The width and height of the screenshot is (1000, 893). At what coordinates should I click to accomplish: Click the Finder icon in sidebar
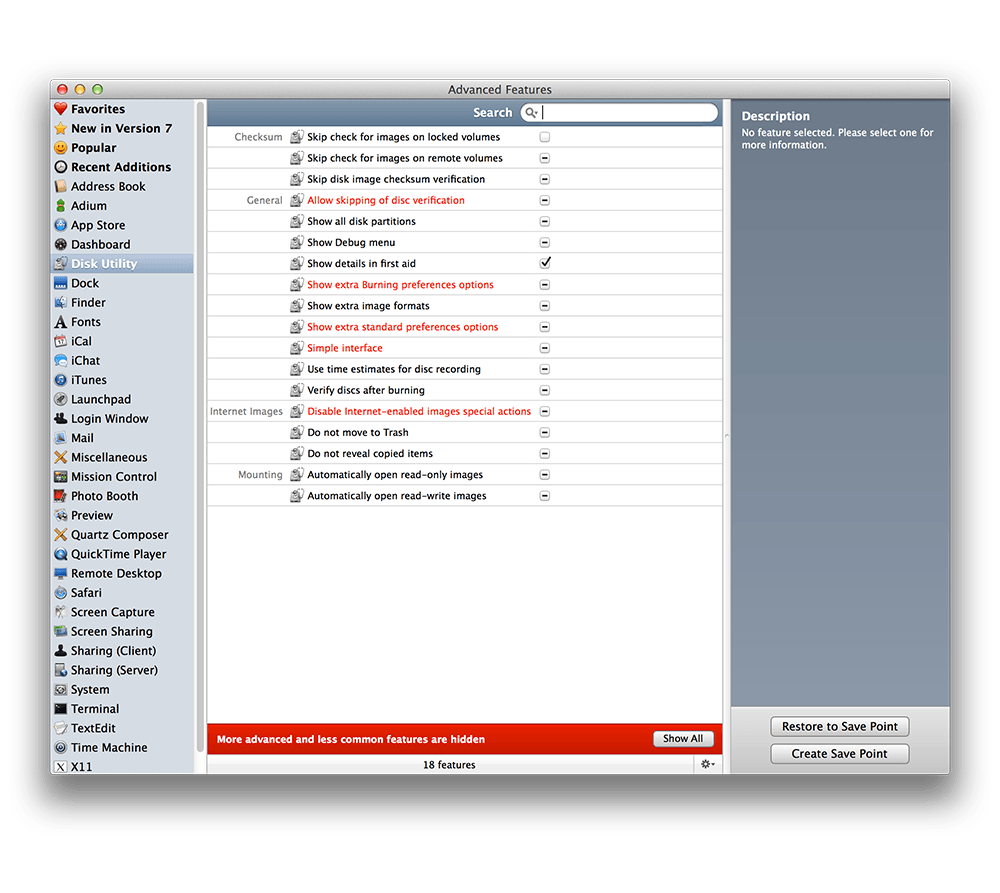pyautogui.click(x=61, y=302)
